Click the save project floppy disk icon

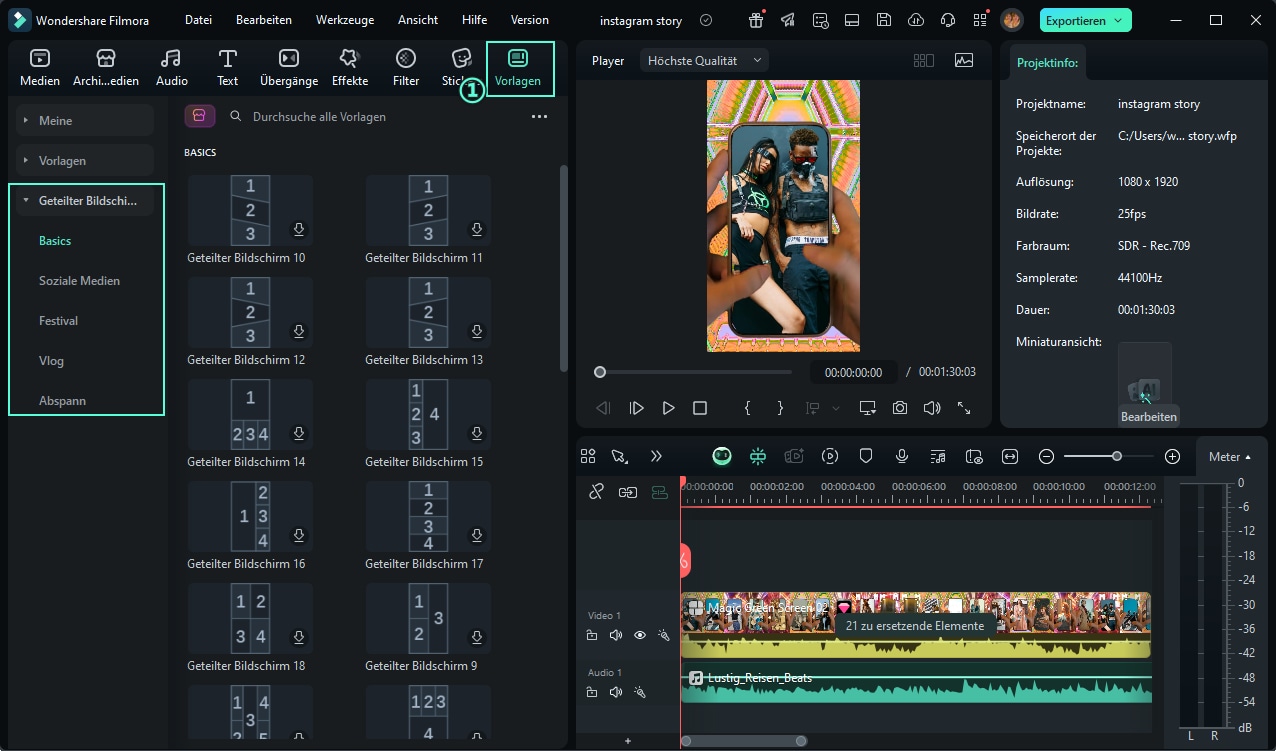pos(884,20)
